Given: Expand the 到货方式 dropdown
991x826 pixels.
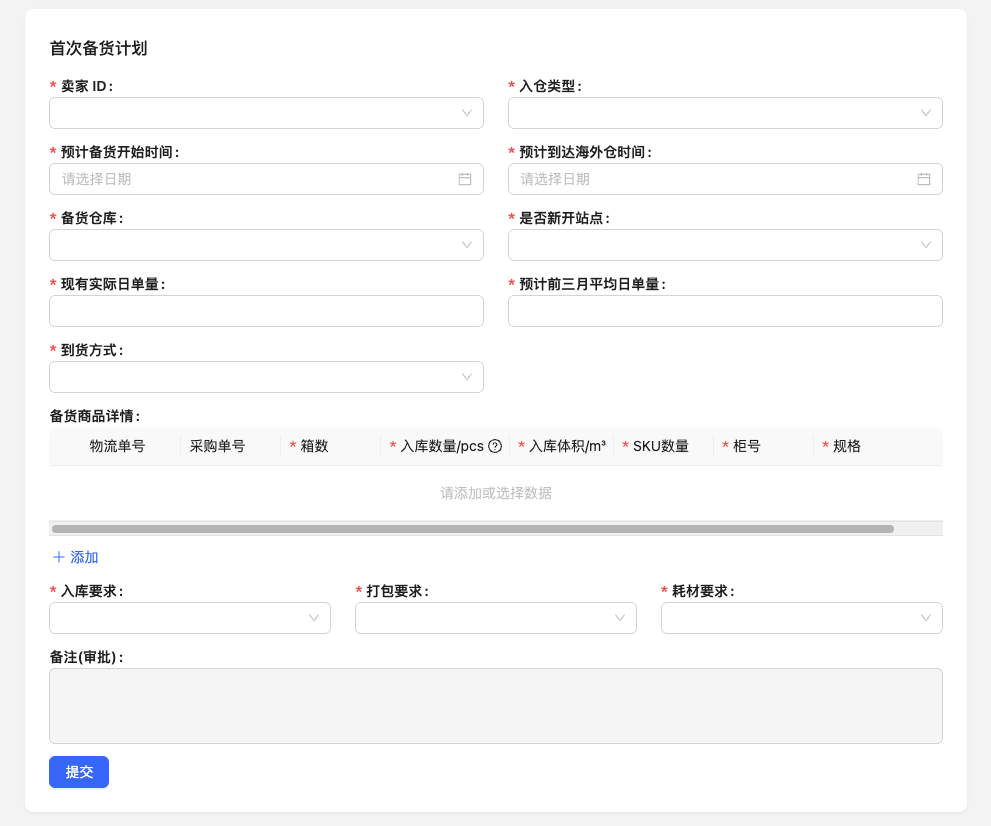Looking at the screenshot, I should tap(266, 377).
